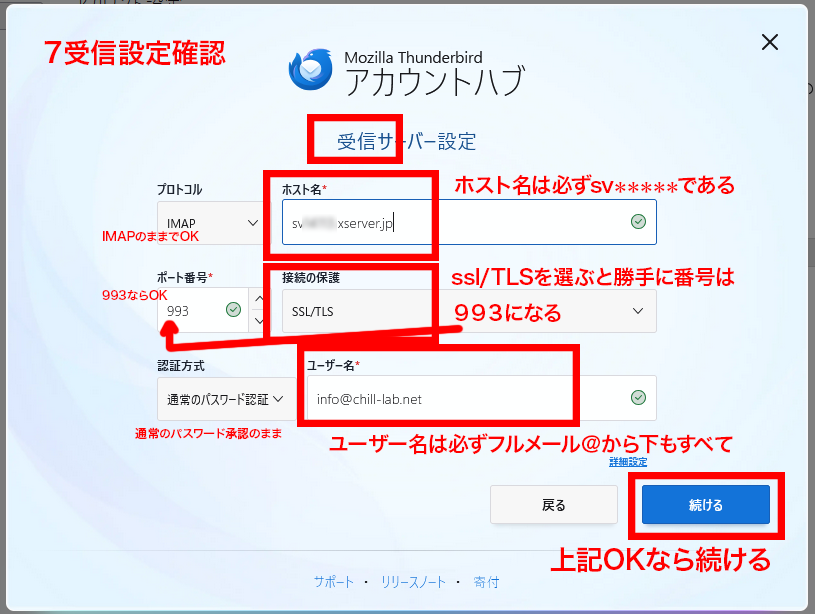Open the サポート link in footer
Screen dimensions: 815x614
point(333,582)
